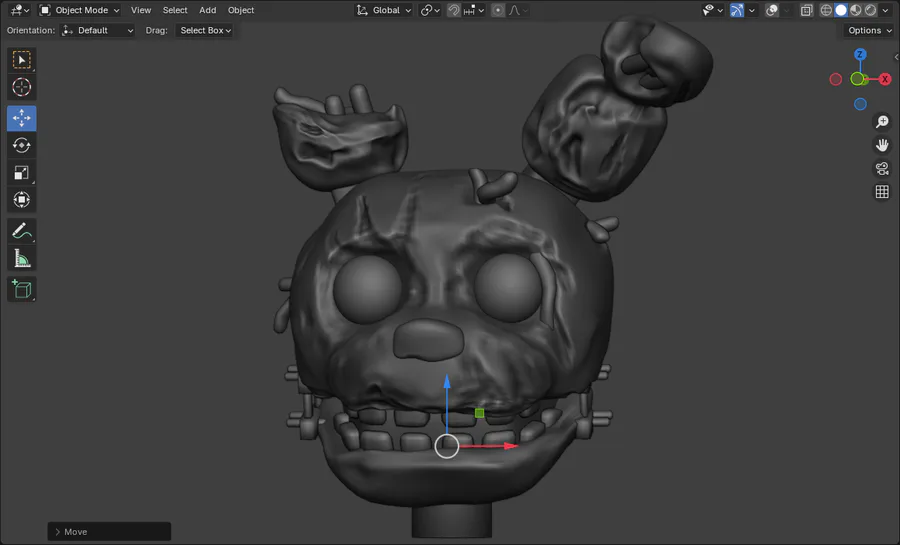This screenshot has height=545, width=900.
Task: Open the Add menu
Action: pos(207,10)
